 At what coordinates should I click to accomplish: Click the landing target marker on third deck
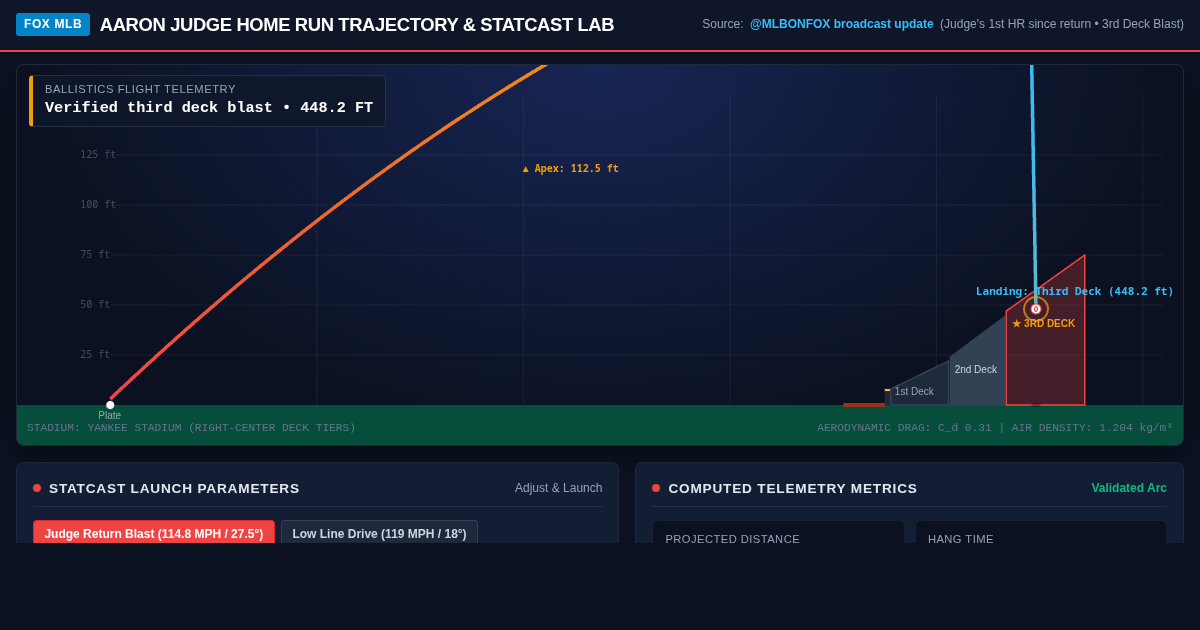point(1036,309)
